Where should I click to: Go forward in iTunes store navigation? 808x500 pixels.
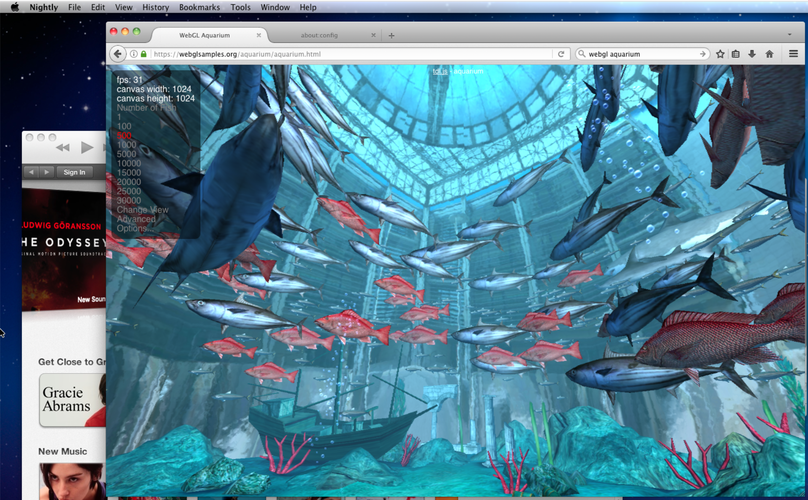46,172
